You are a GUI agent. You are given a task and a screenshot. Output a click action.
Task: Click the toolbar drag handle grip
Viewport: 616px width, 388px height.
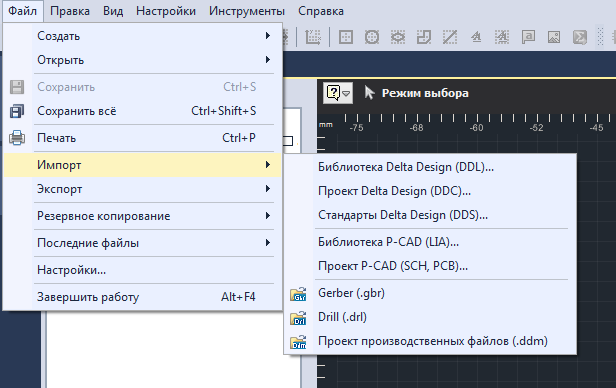600,37
